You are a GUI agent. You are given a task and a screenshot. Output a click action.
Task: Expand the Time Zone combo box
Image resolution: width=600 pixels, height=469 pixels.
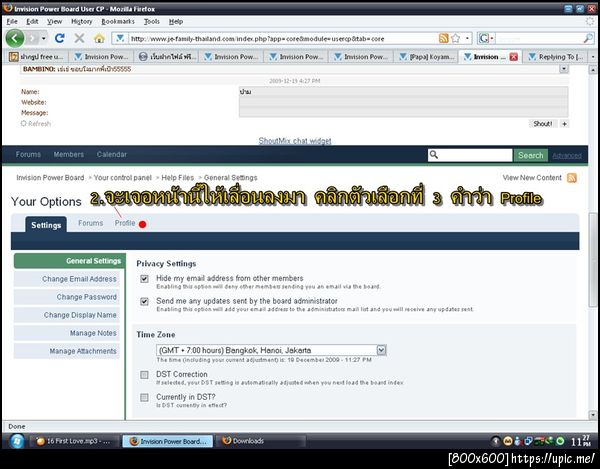tap(381, 350)
